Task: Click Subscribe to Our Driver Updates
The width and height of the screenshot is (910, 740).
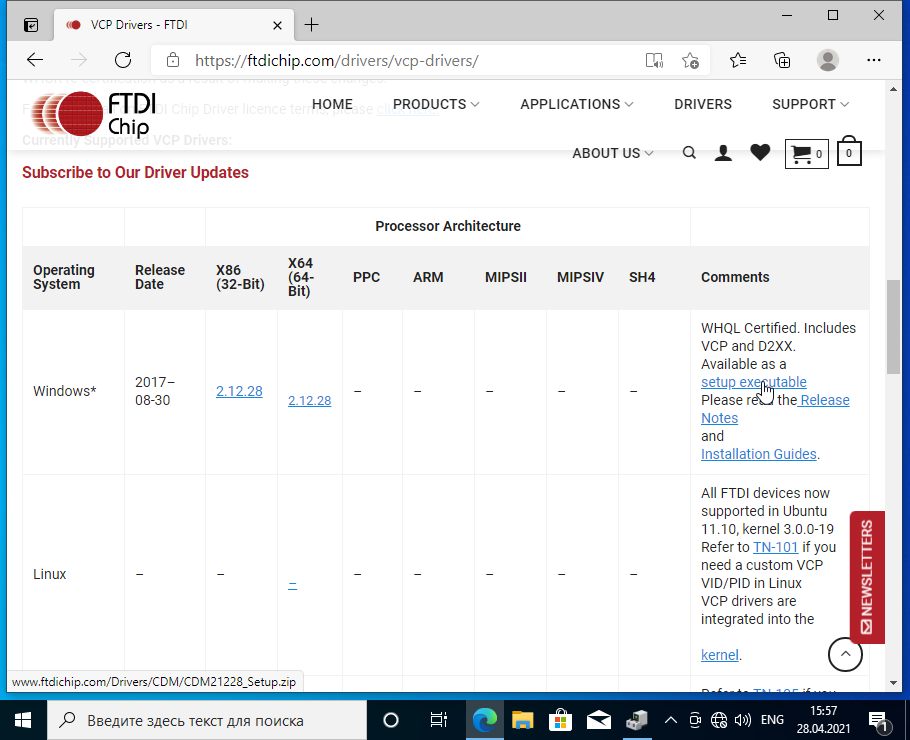Action: pos(135,172)
